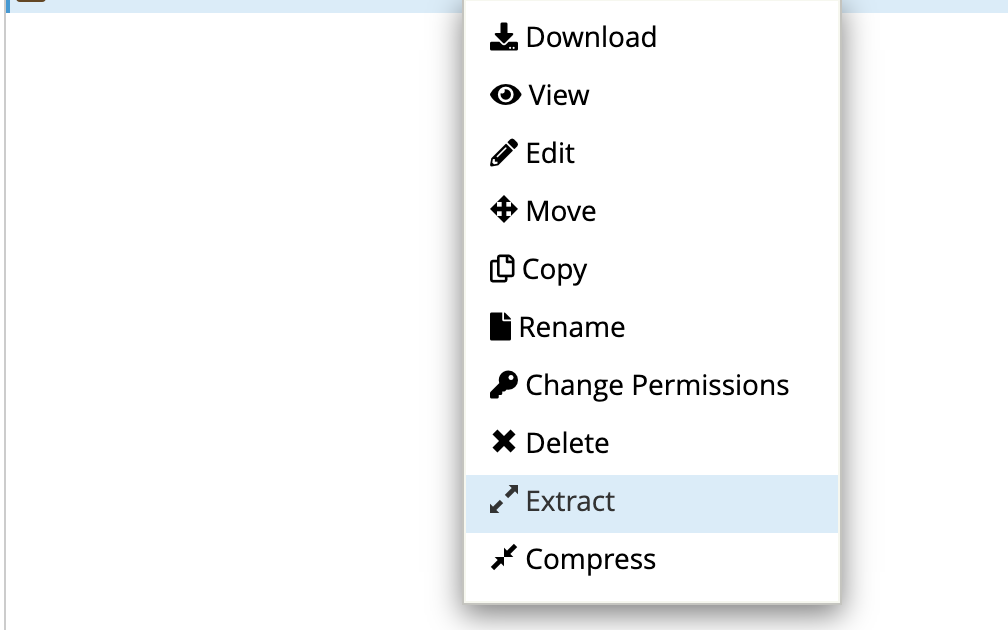Choose Delete from the context menu
The image size is (1008, 630).
[652, 443]
